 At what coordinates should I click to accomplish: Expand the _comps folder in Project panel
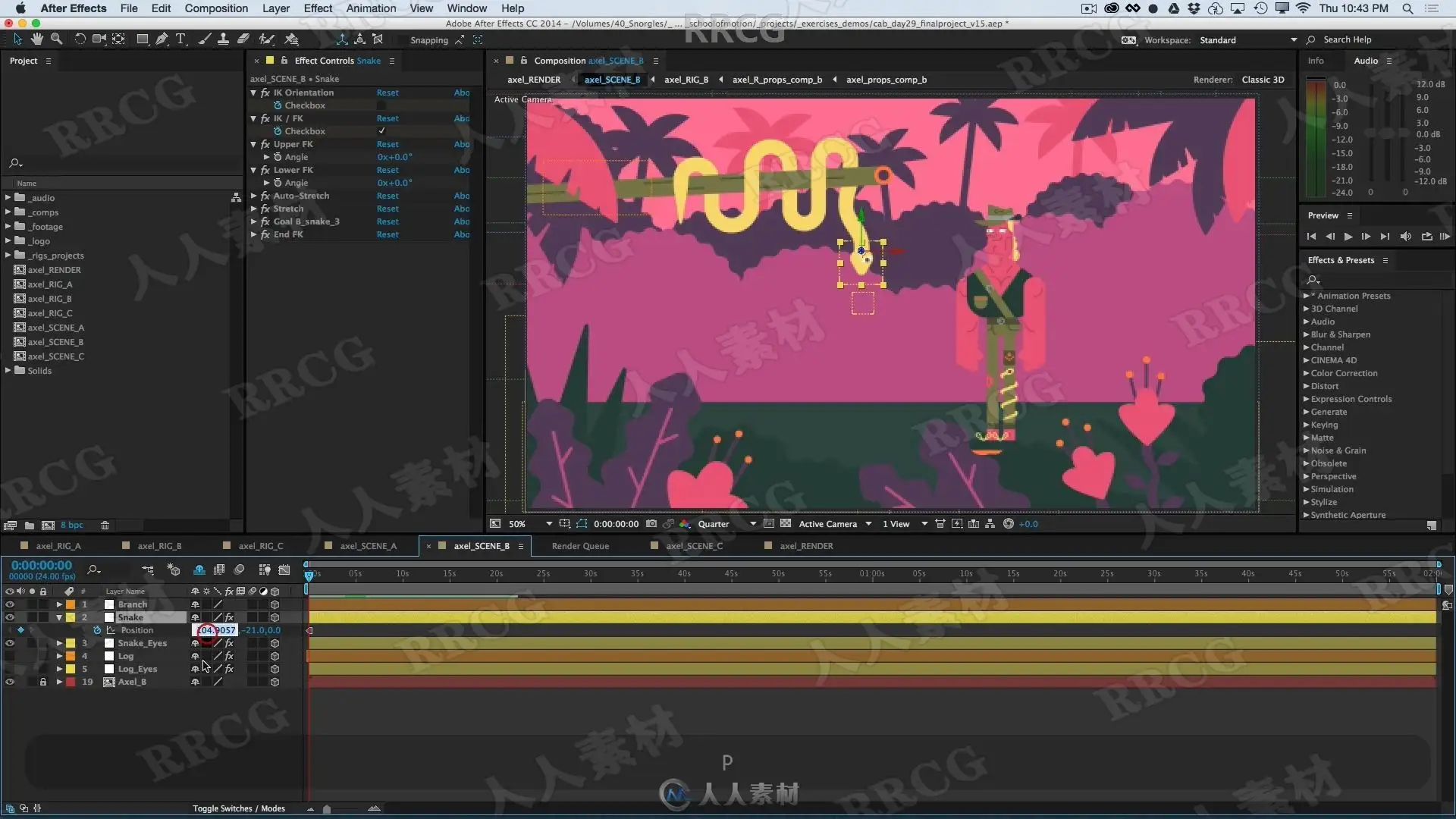pyautogui.click(x=8, y=212)
